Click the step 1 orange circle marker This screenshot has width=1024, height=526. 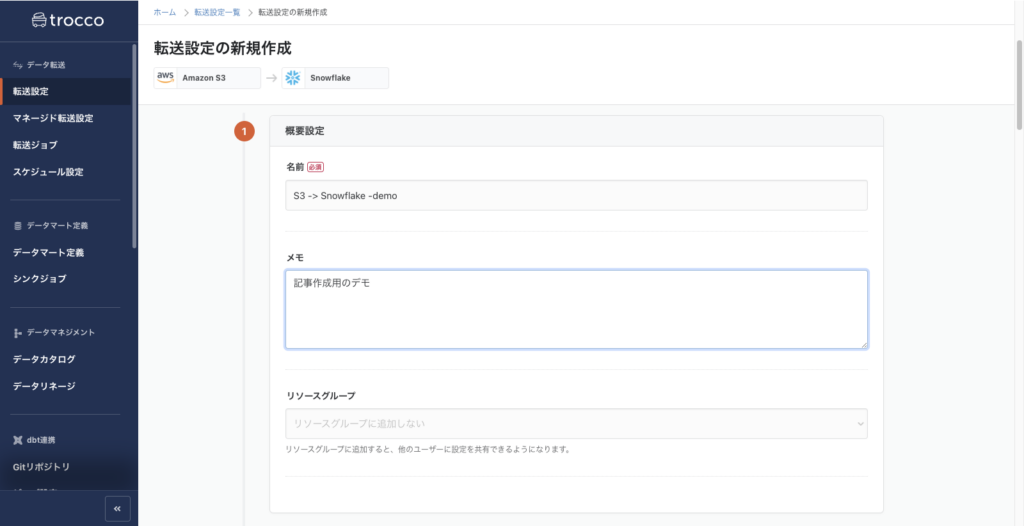[x=244, y=132]
